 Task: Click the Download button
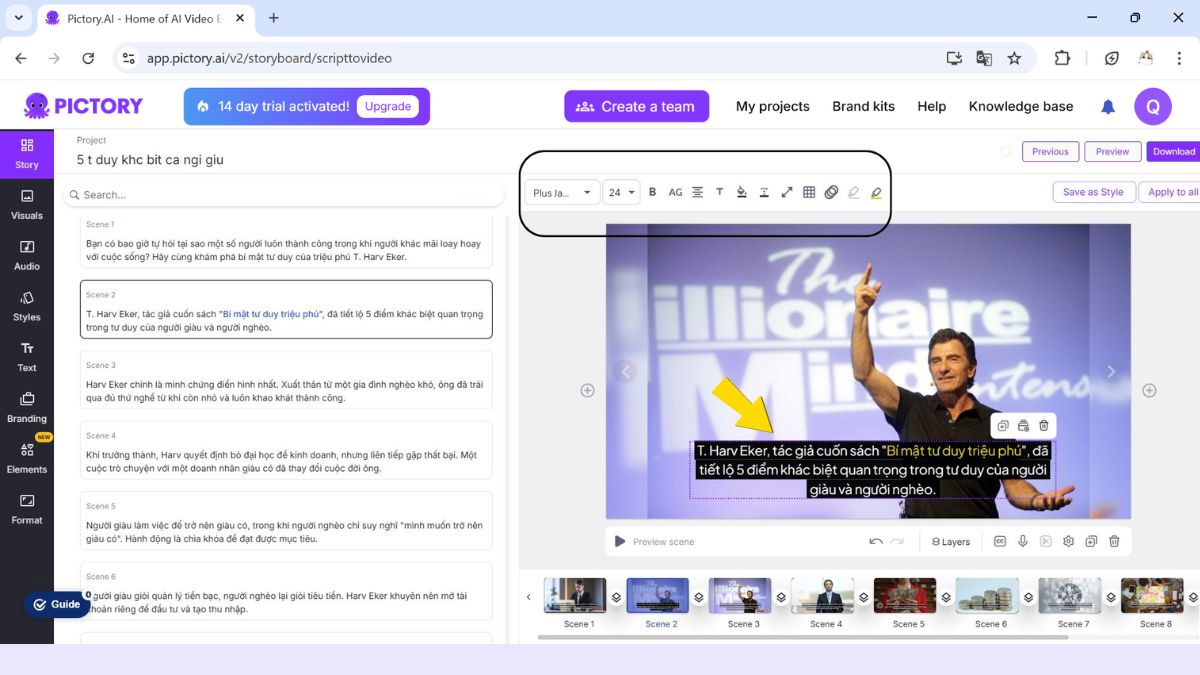coord(1172,151)
